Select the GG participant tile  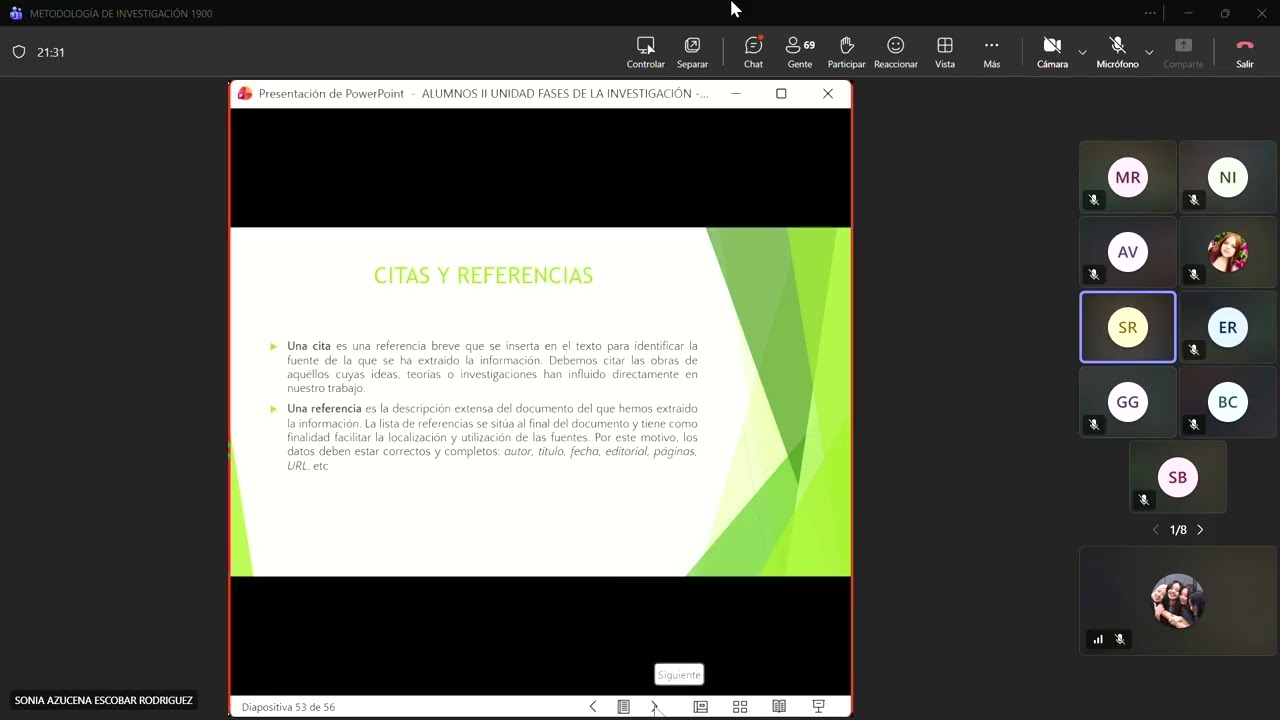1127,402
